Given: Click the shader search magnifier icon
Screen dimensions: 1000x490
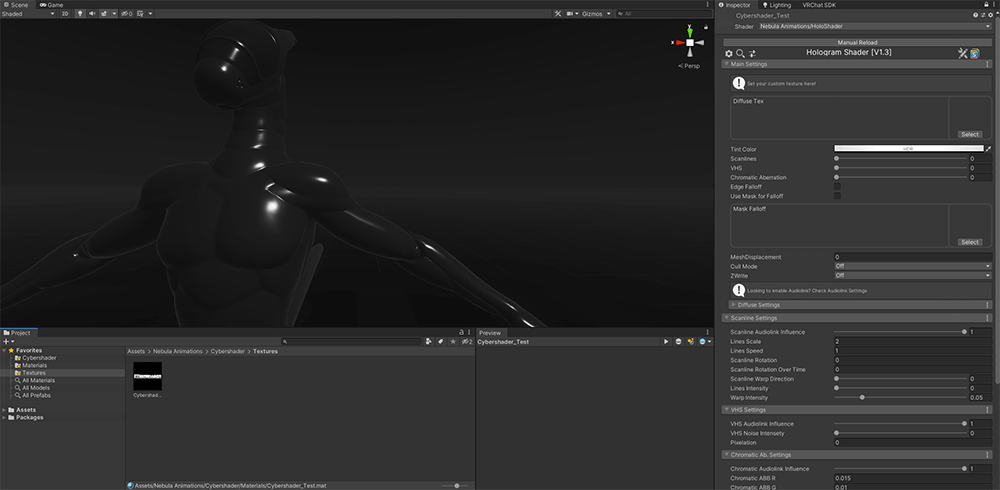Looking at the screenshot, I should click(x=740, y=53).
